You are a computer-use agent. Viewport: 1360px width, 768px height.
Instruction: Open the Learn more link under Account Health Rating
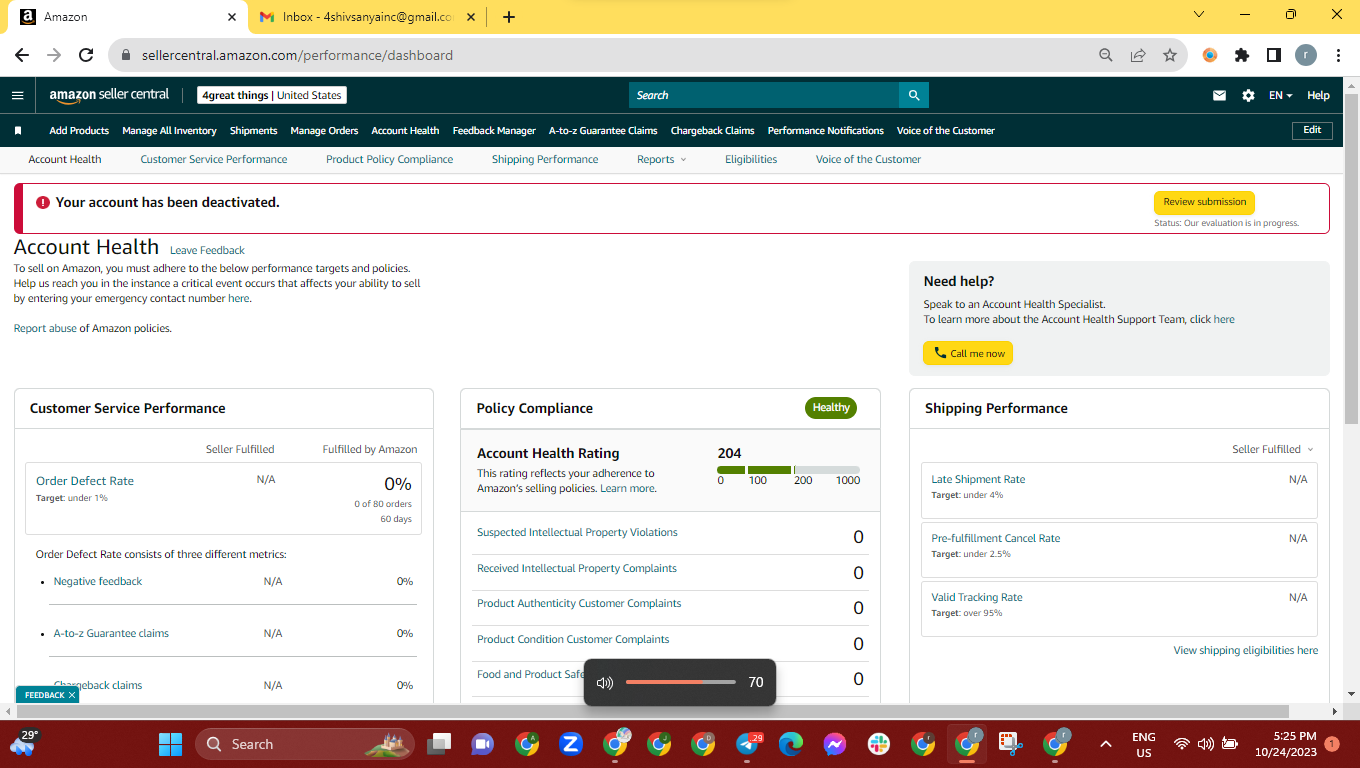coord(628,488)
